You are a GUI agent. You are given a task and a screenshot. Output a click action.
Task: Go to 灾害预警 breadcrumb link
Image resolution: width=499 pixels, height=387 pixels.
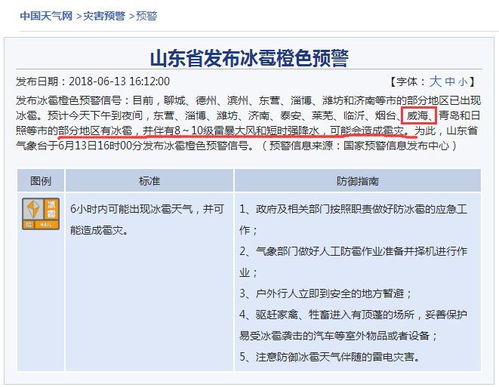(104, 16)
